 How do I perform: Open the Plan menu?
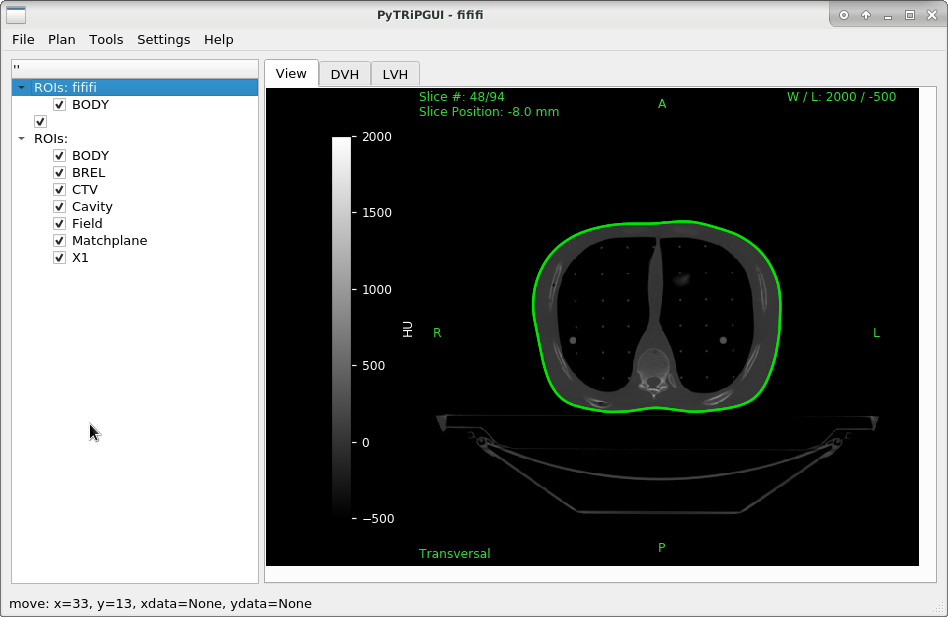(61, 39)
